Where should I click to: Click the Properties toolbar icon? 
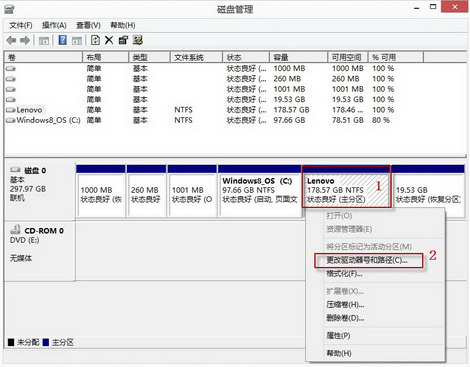[x=123, y=40]
